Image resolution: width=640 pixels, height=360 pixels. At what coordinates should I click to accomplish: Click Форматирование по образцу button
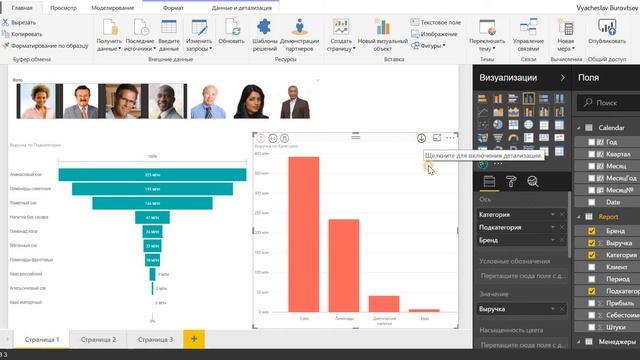45,46
